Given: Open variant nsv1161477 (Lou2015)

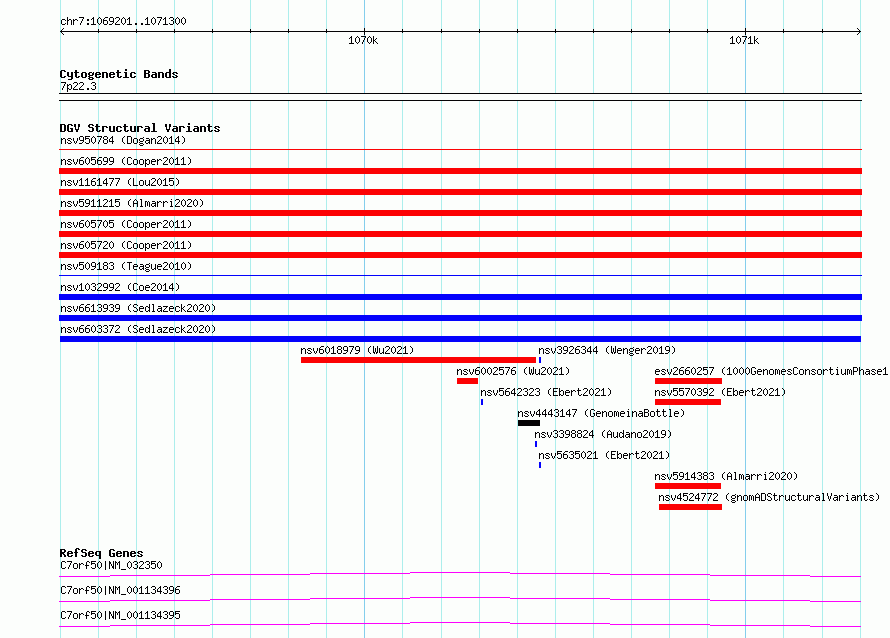Looking at the screenshot, I should (120, 182).
